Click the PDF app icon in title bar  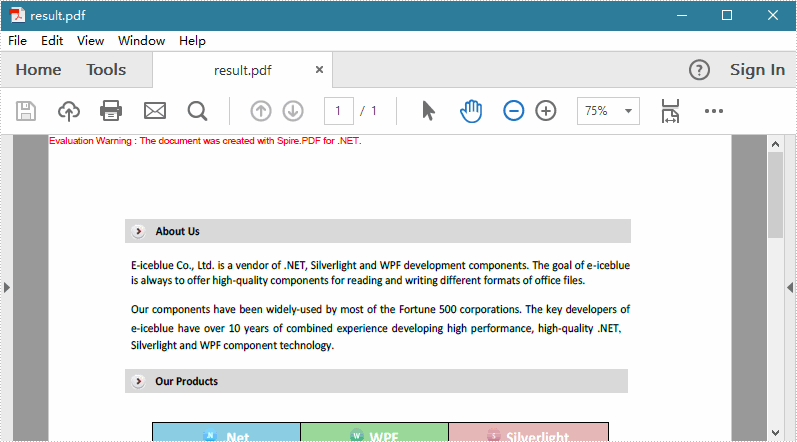[x=17, y=15]
